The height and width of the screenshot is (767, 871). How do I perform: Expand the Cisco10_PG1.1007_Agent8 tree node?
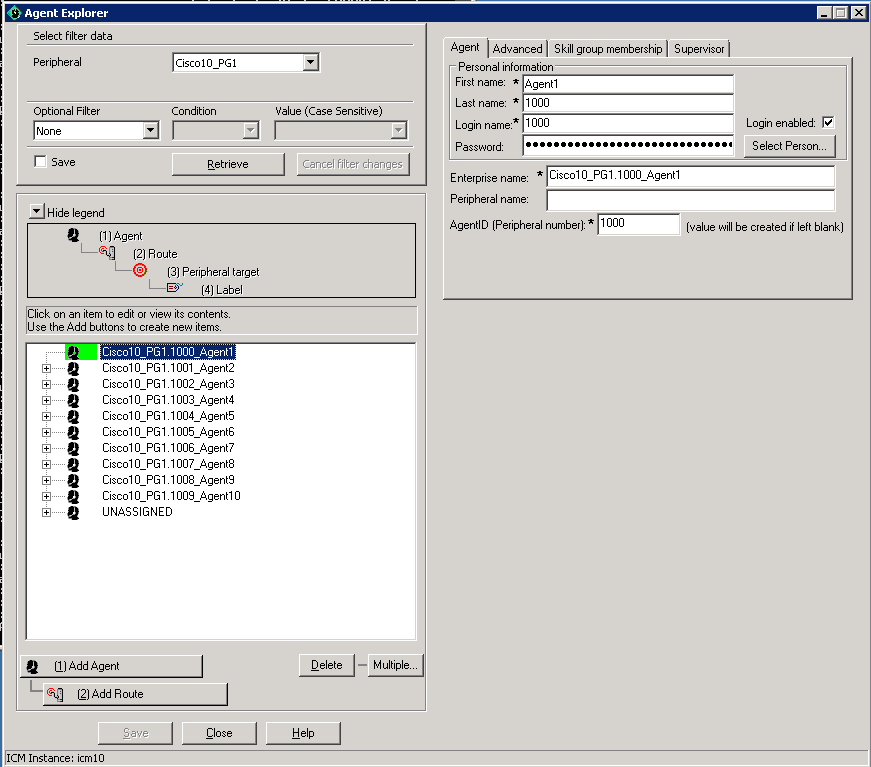pos(47,464)
